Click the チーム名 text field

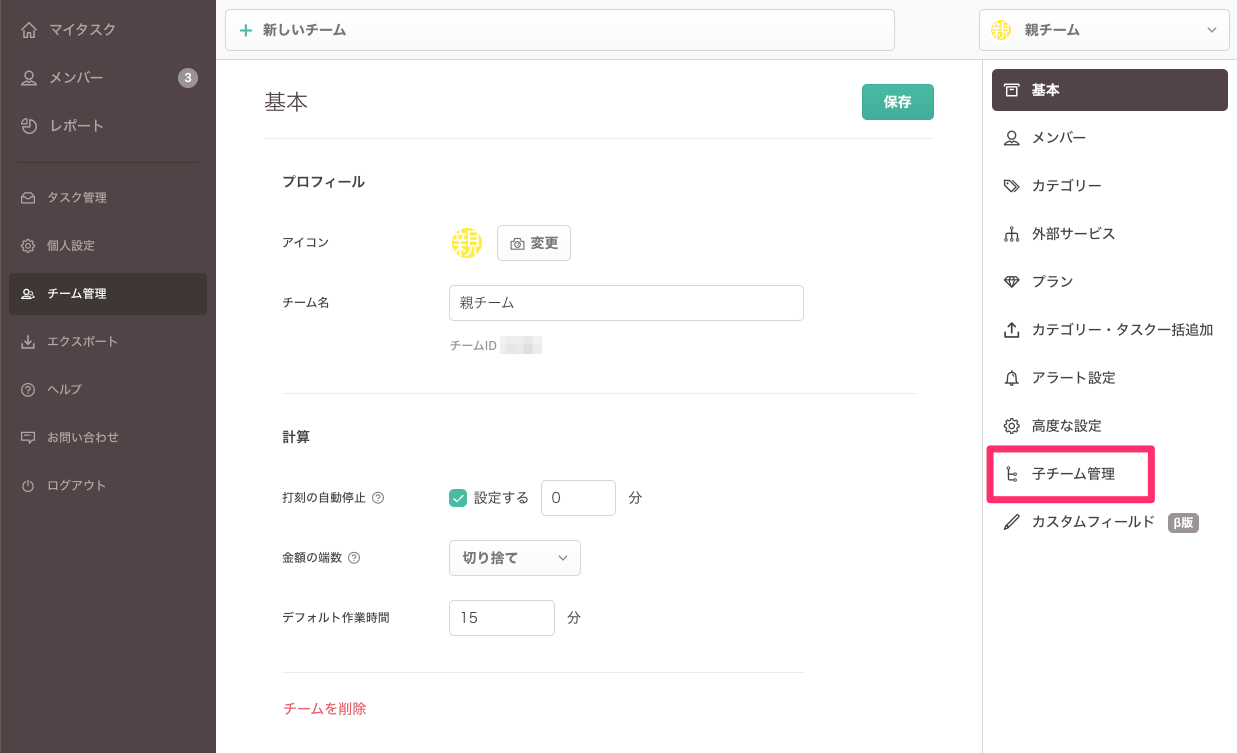(x=626, y=303)
